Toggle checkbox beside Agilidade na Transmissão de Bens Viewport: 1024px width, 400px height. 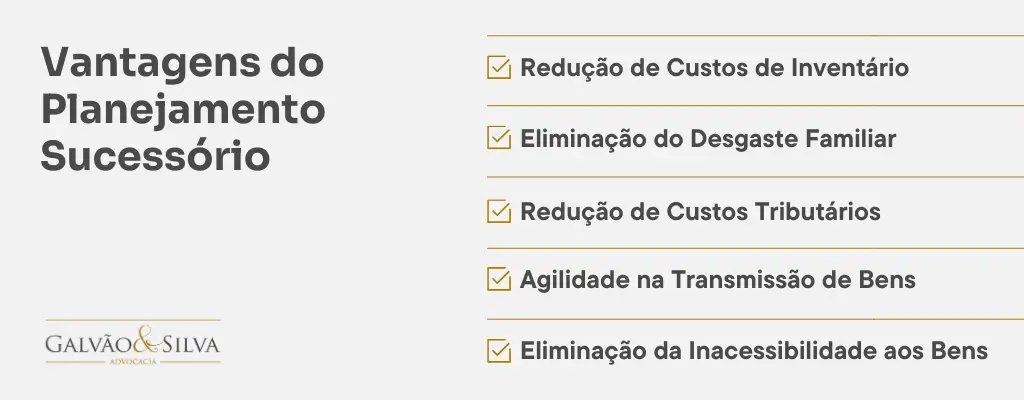(499, 279)
